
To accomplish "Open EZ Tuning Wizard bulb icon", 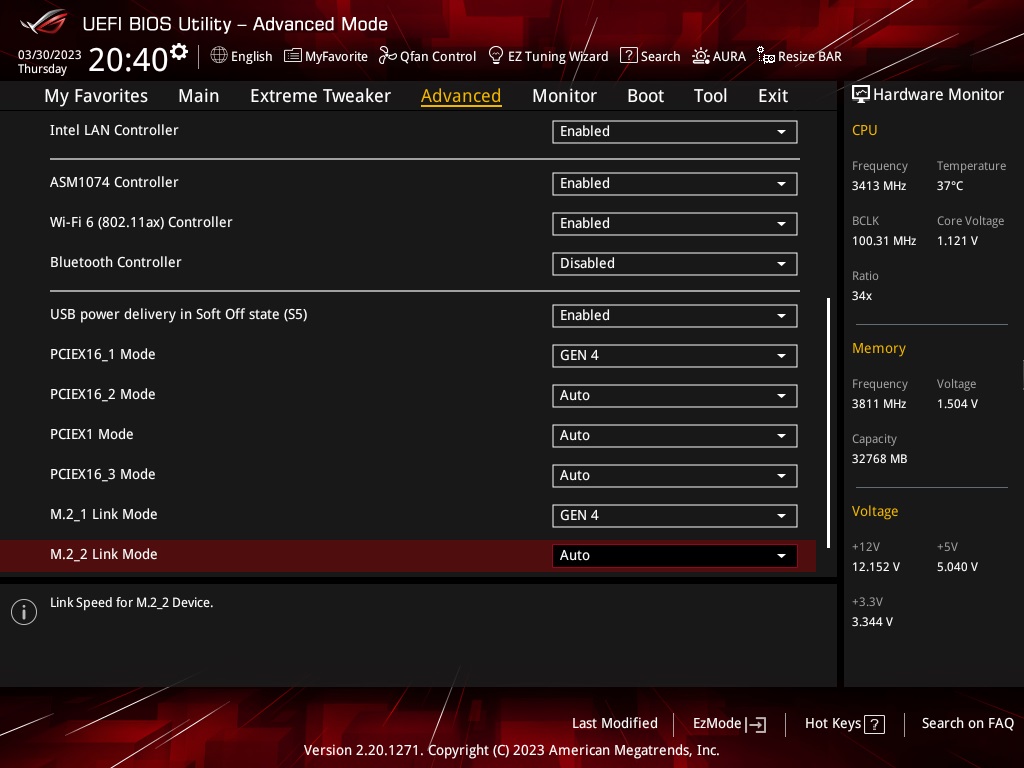I will tap(496, 56).
